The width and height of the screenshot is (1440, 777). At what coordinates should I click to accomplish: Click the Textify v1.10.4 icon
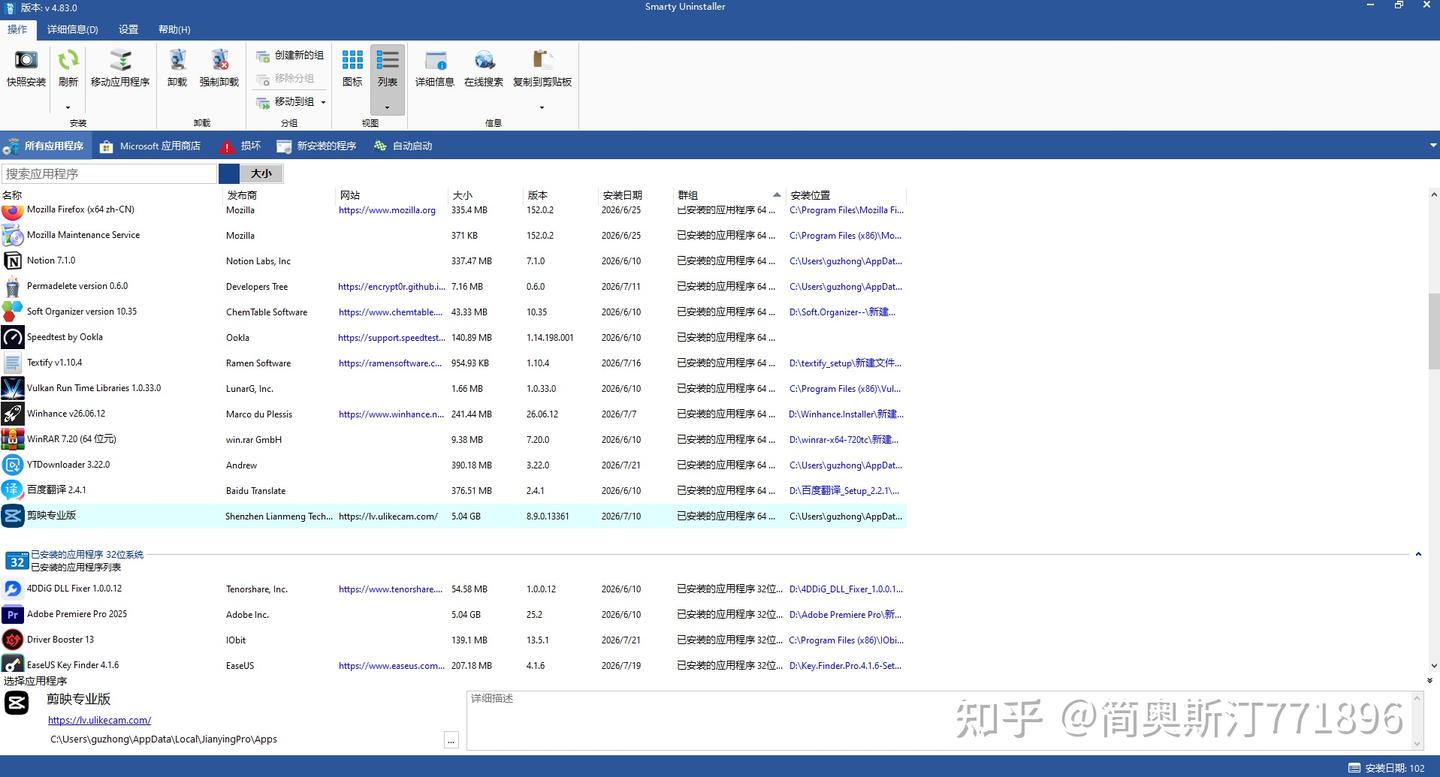(x=12, y=363)
